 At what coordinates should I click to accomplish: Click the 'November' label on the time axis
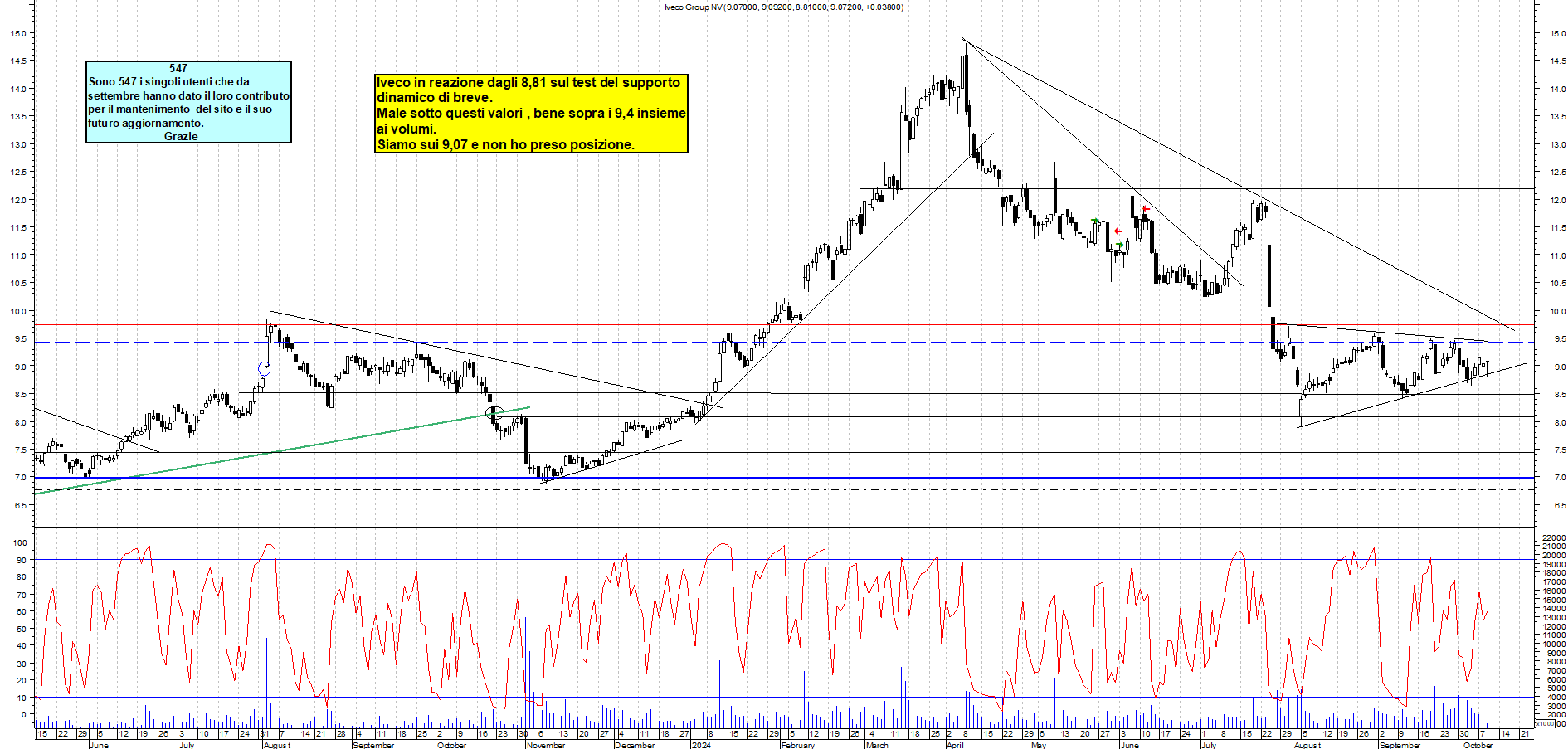pos(546,745)
